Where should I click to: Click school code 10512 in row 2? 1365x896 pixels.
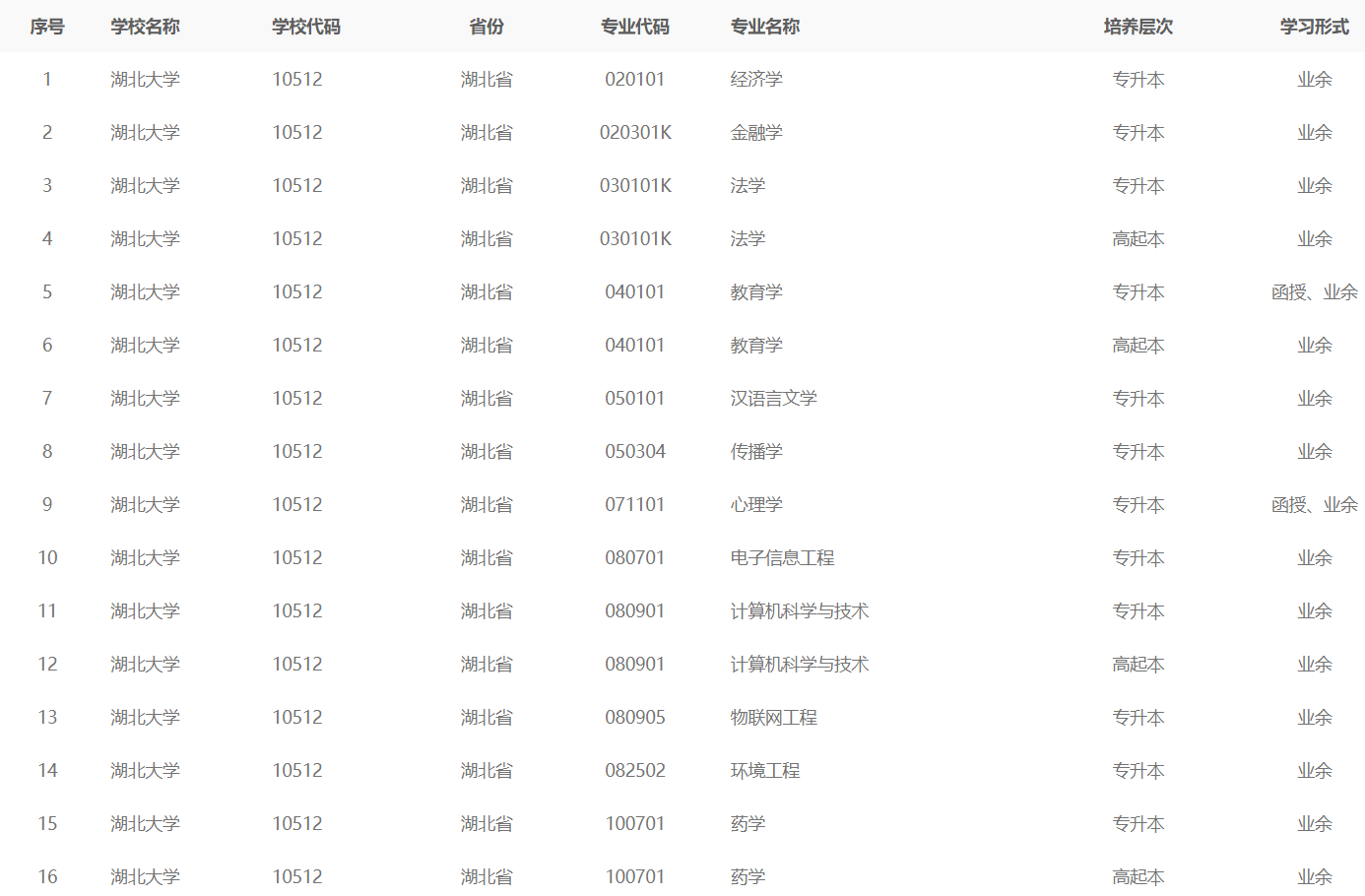297,133
